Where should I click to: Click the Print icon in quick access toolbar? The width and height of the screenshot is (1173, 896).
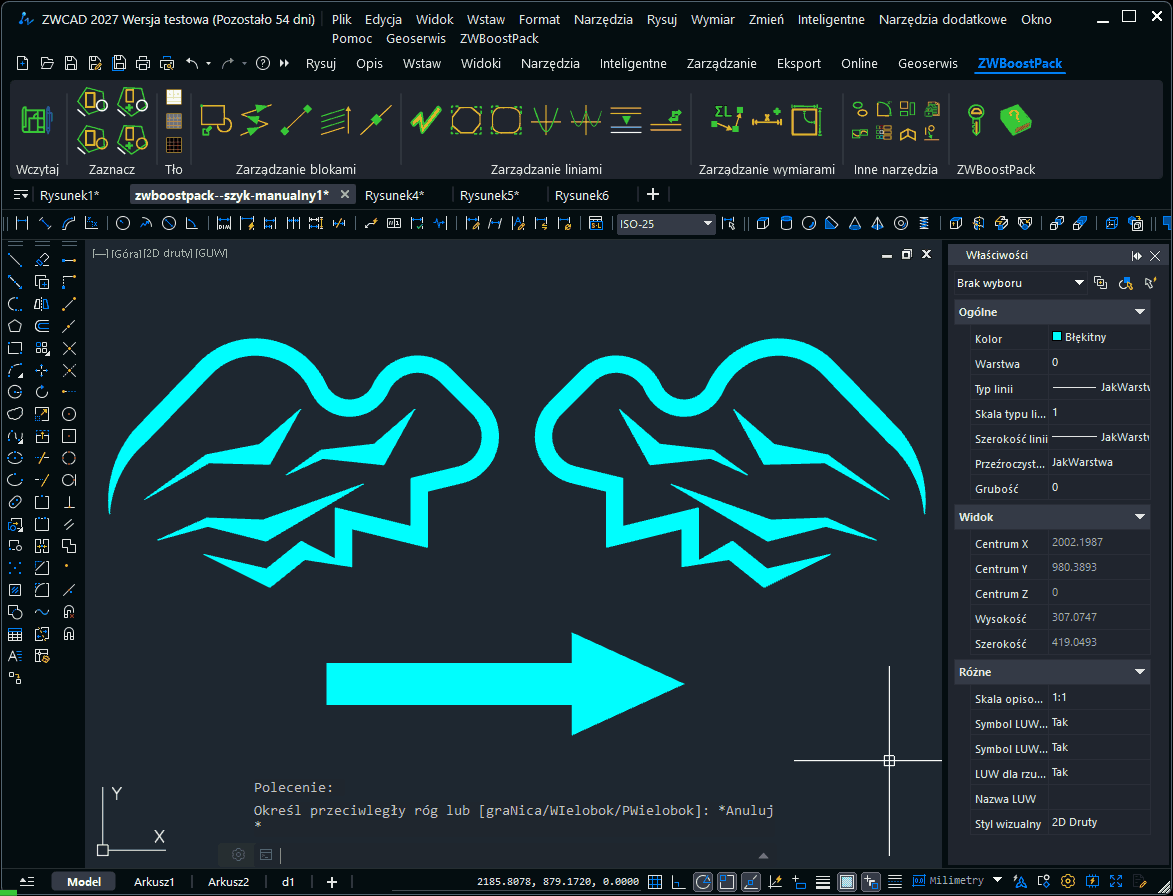click(143, 63)
